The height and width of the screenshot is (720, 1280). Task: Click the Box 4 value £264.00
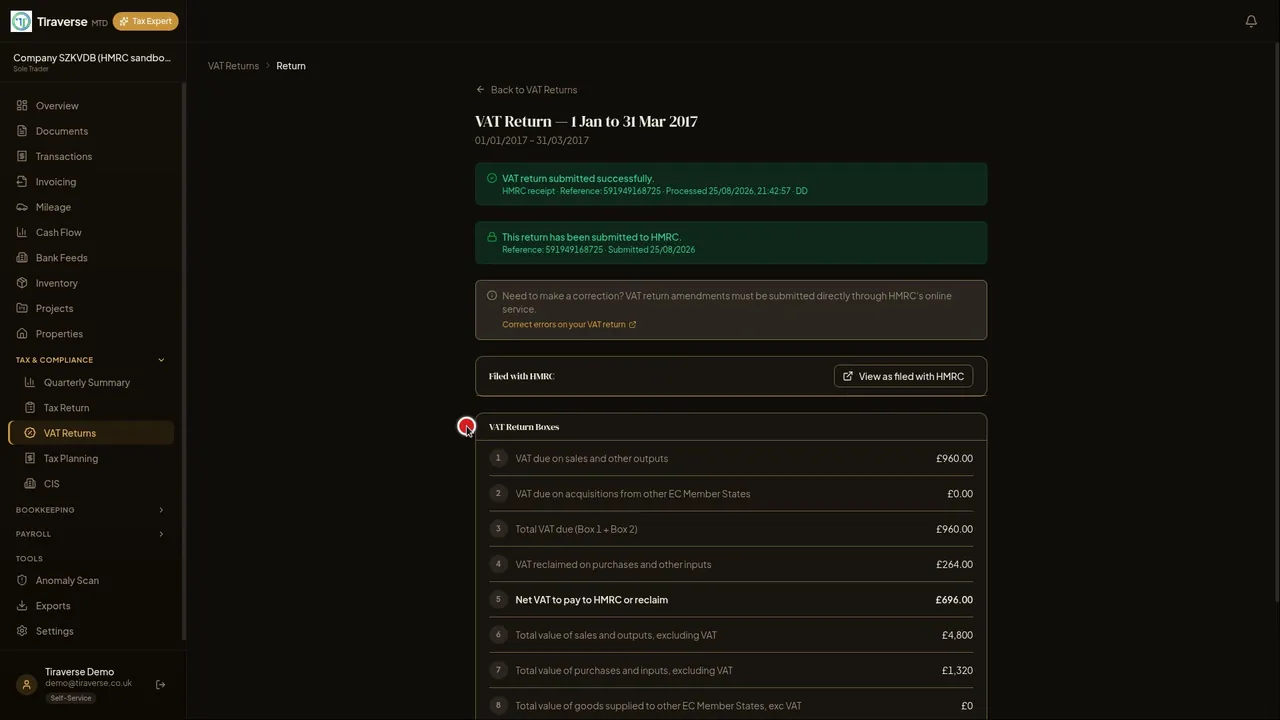pos(954,565)
